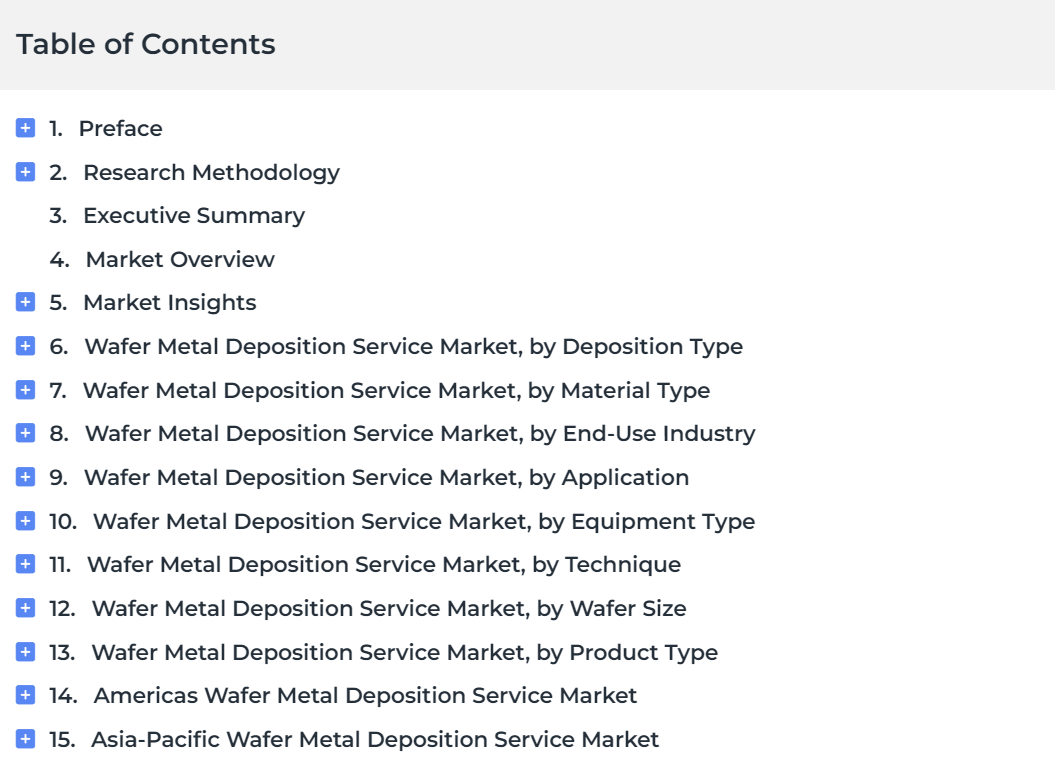1055x766 pixels.
Task: Open the Market Overview entry
Action: (x=180, y=260)
